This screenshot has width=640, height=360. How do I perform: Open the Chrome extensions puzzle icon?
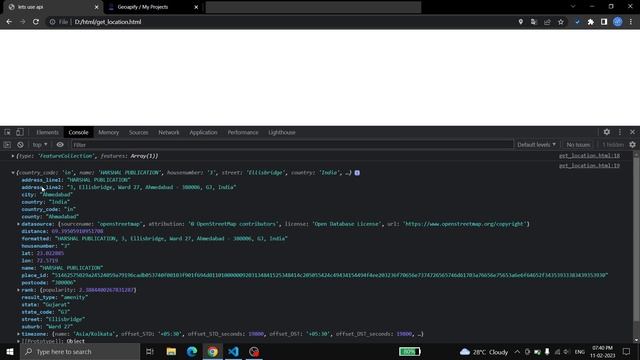coord(591,22)
